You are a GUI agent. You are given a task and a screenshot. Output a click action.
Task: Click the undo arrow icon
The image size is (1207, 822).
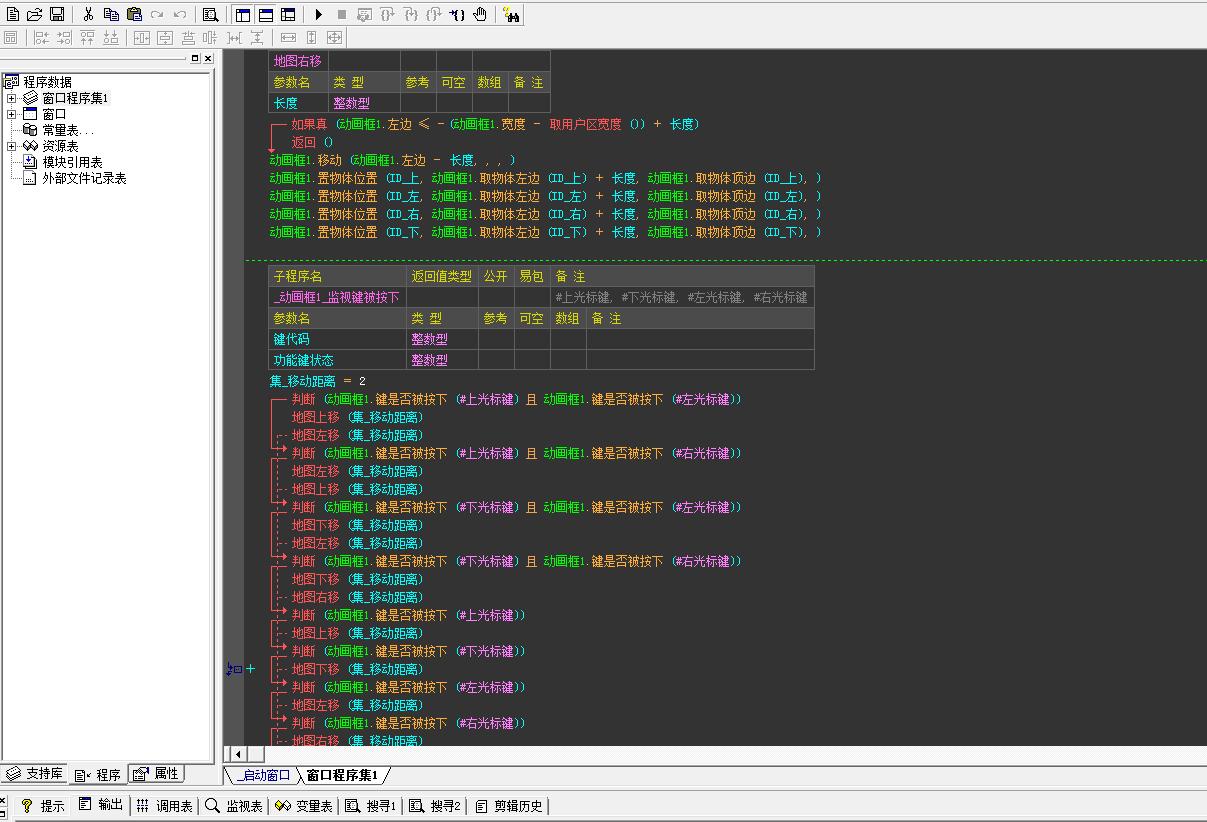pos(180,14)
